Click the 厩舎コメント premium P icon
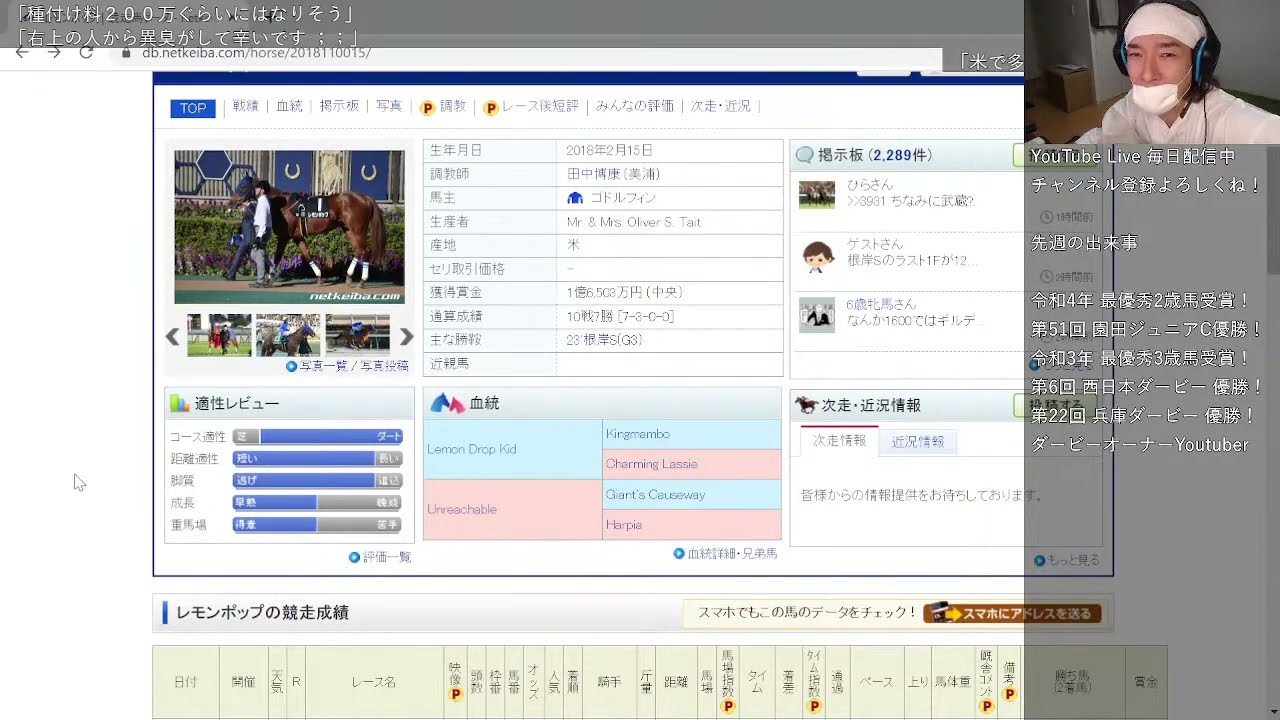1280x720 pixels. 986,707
